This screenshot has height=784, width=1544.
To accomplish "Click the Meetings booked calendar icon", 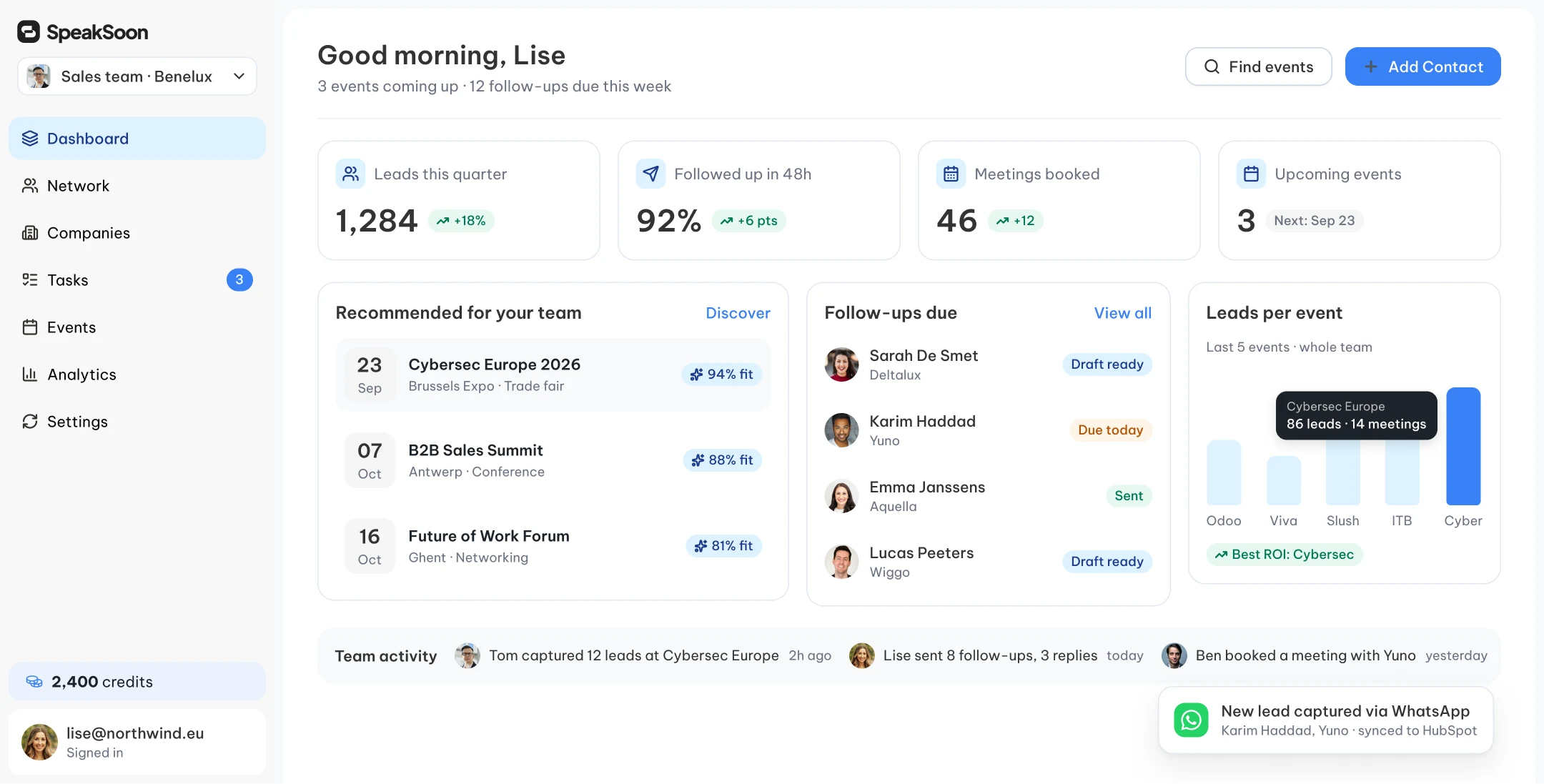I will [951, 174].
